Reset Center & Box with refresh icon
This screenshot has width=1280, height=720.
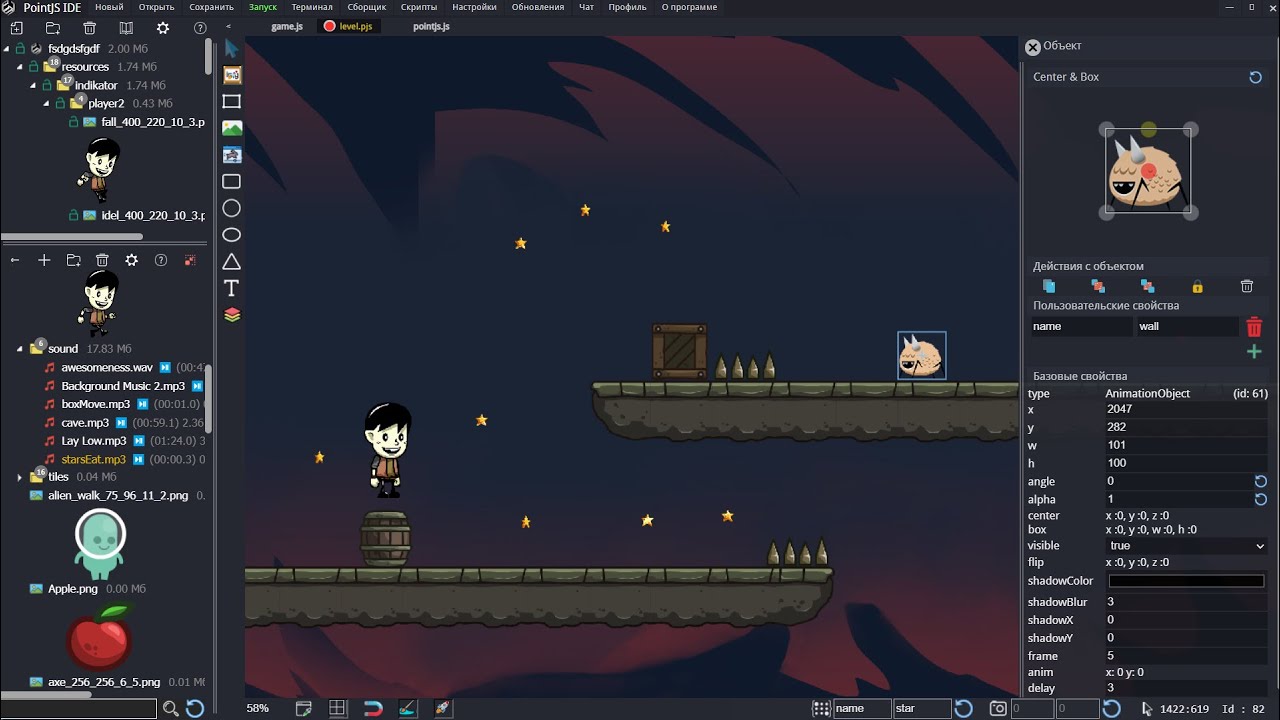(x=1256, y=77)
